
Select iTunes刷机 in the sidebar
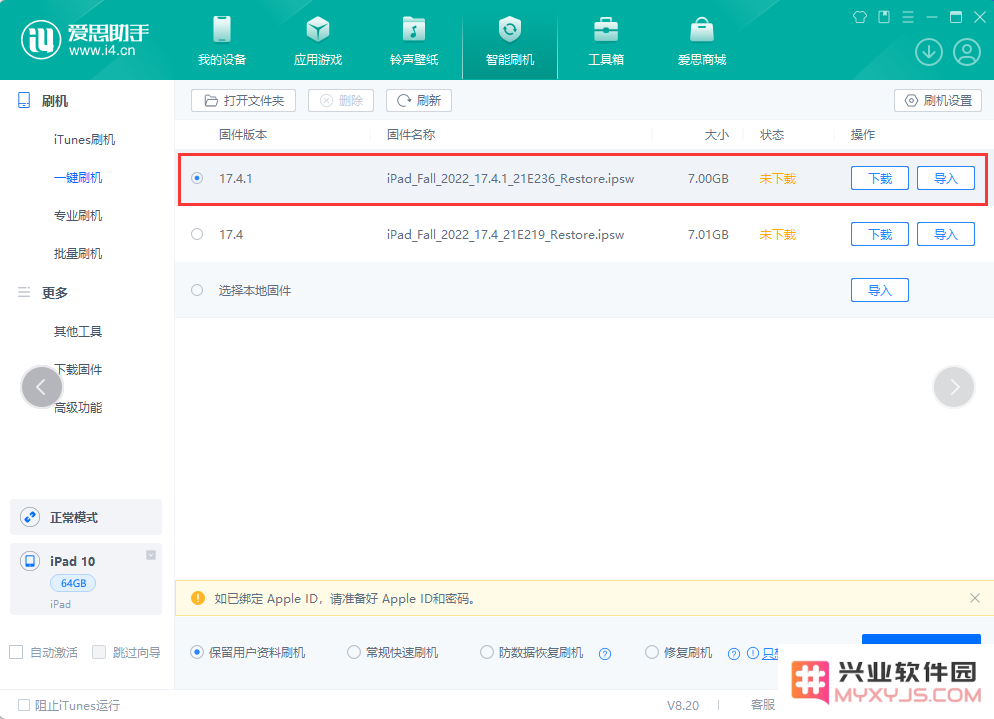click(84, 139)
